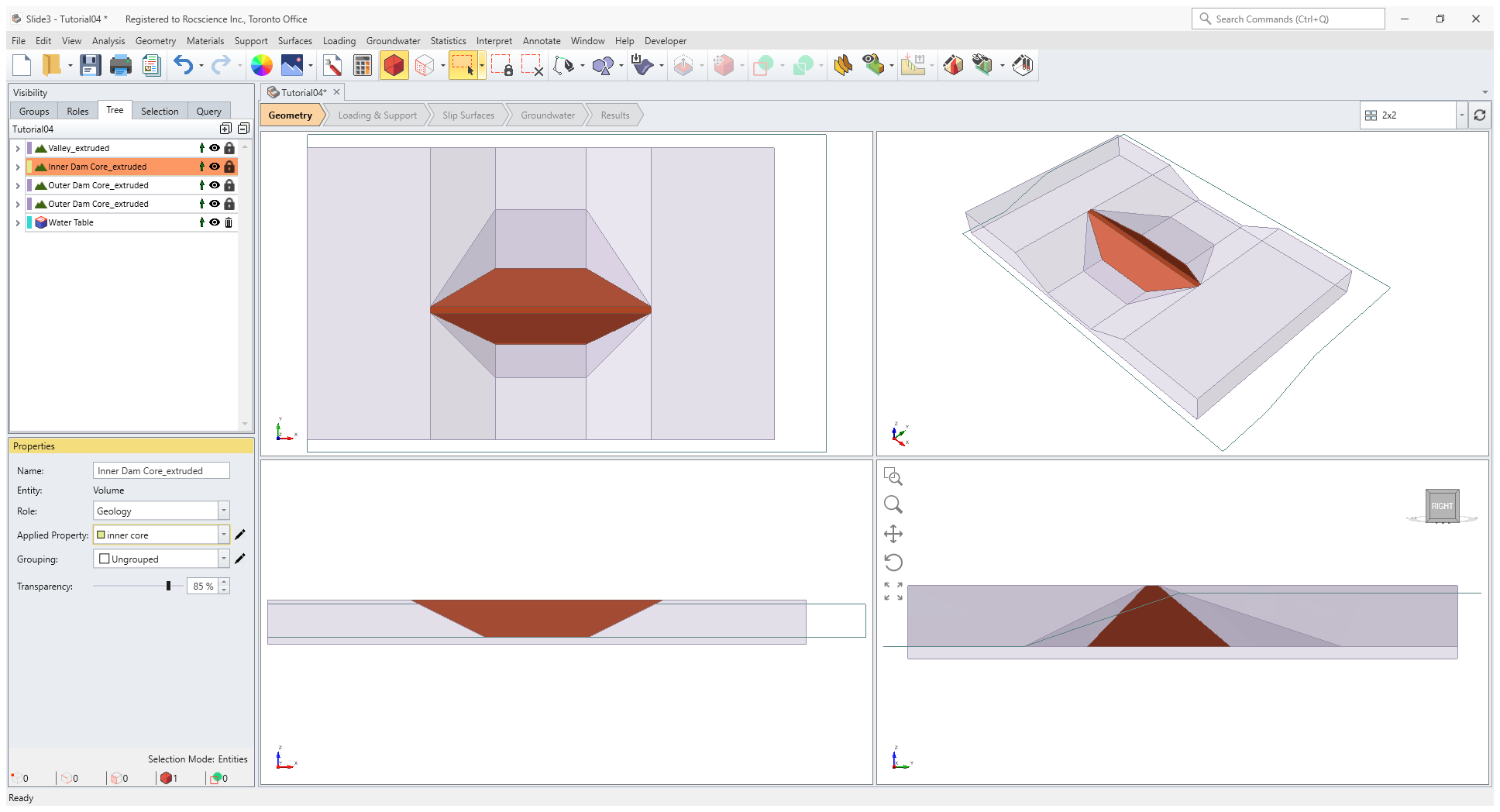
Task: Create a new file with the blank page icon
Action: [22, 66]
